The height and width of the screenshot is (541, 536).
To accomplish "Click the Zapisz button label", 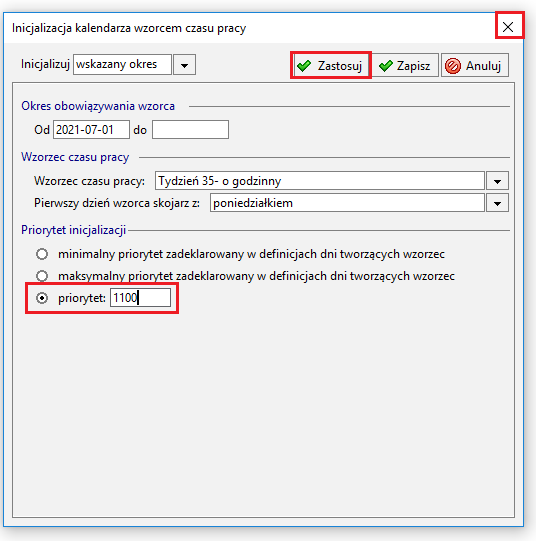I will pyautogui.click(x=413, y=66).
